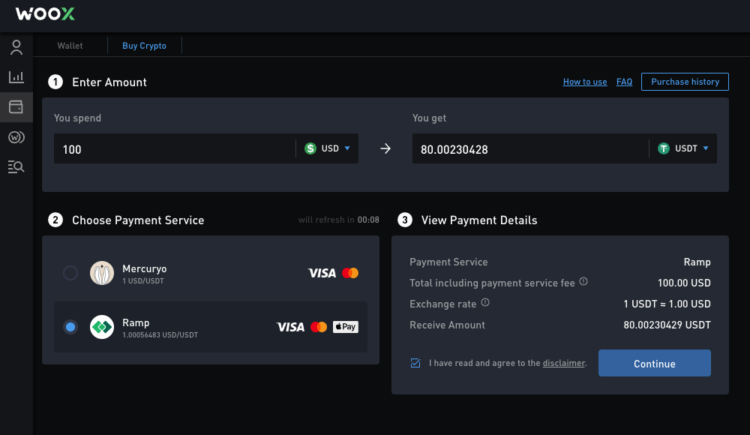The image size is (750, 435).
Task: Expand the USD currency dropdown
Action: click(x=328, y=148)
